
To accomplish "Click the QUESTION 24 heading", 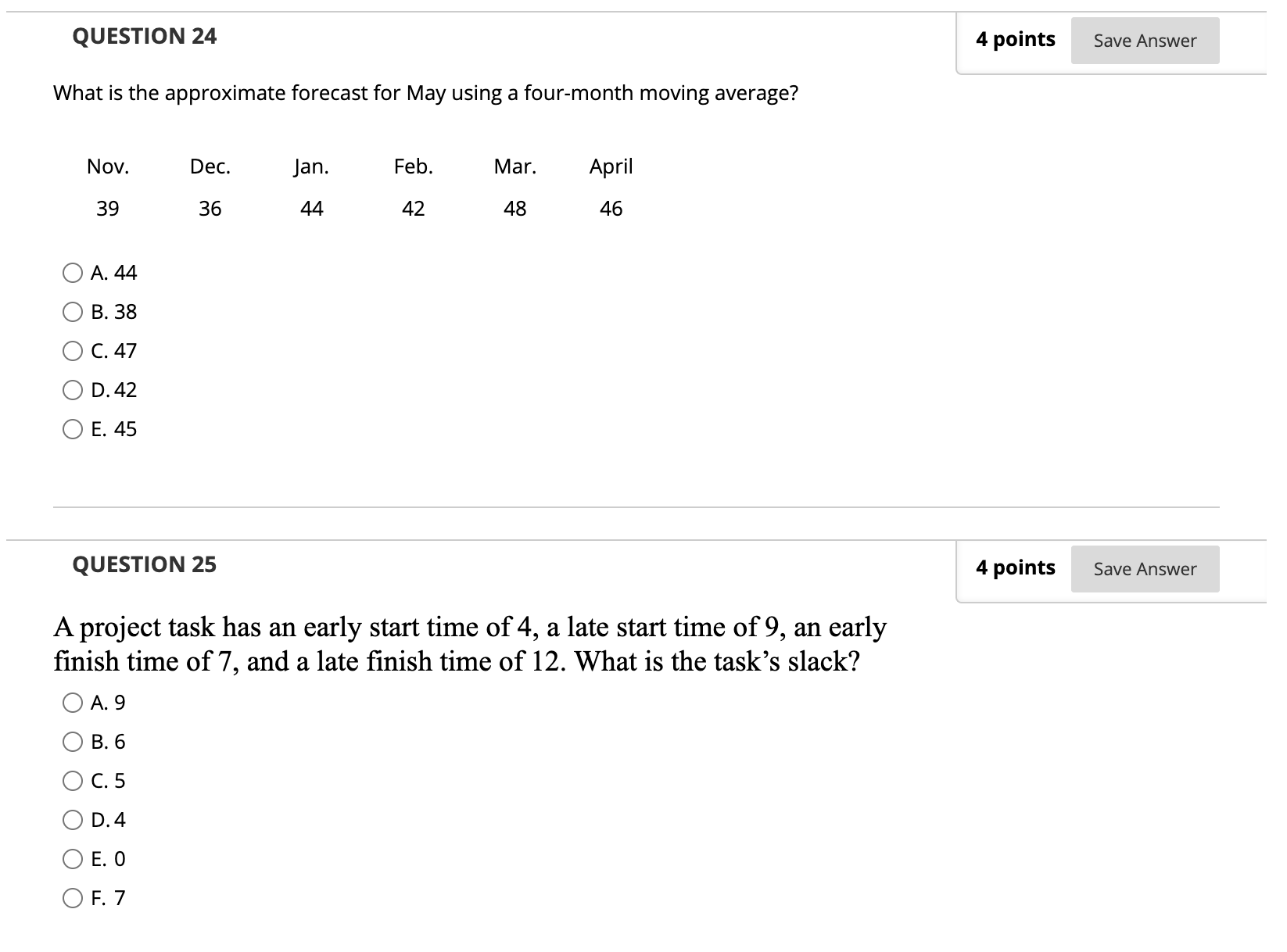I will click(x=144, y=36).
